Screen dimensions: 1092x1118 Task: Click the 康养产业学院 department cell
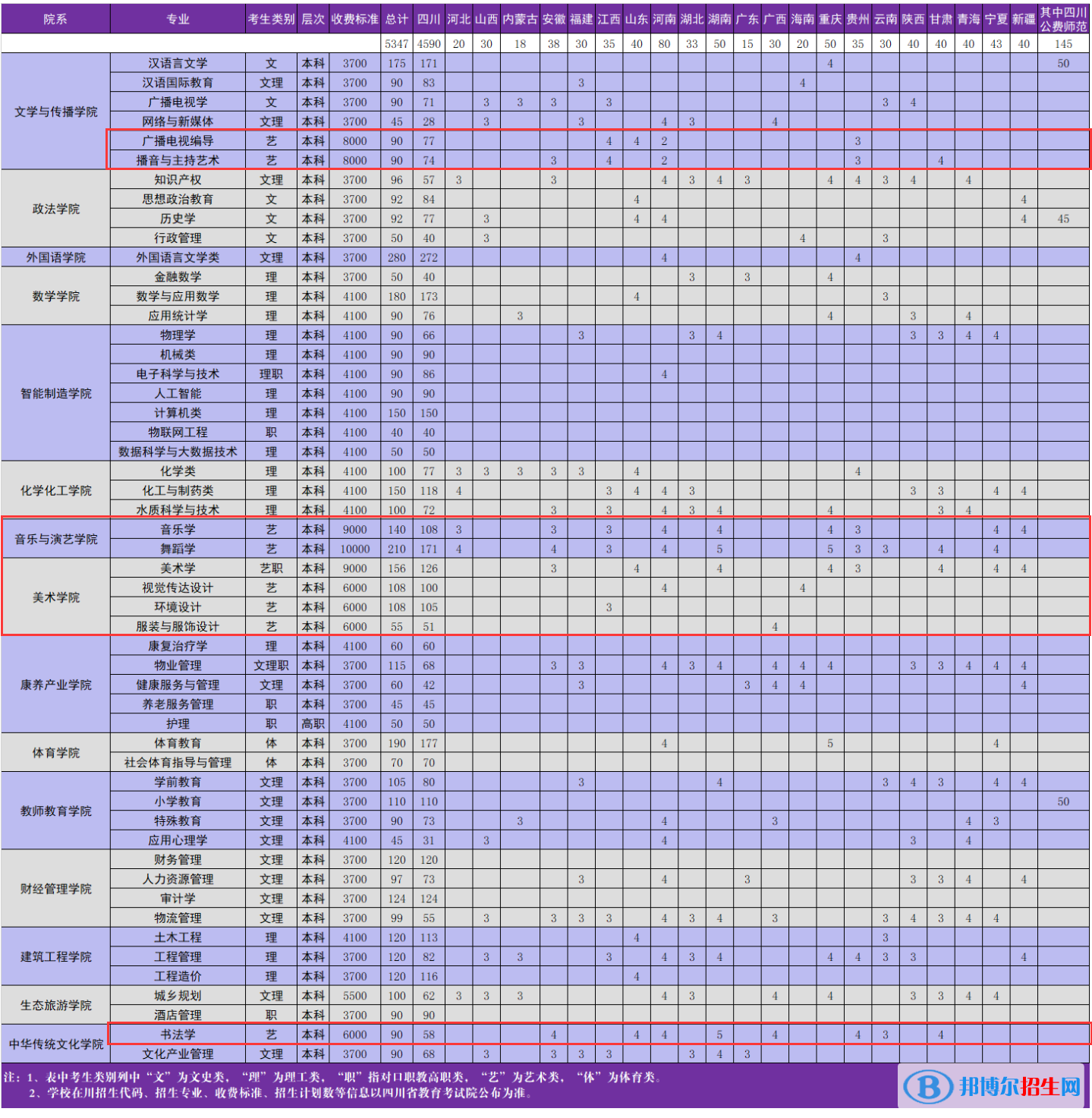point(55,685)
